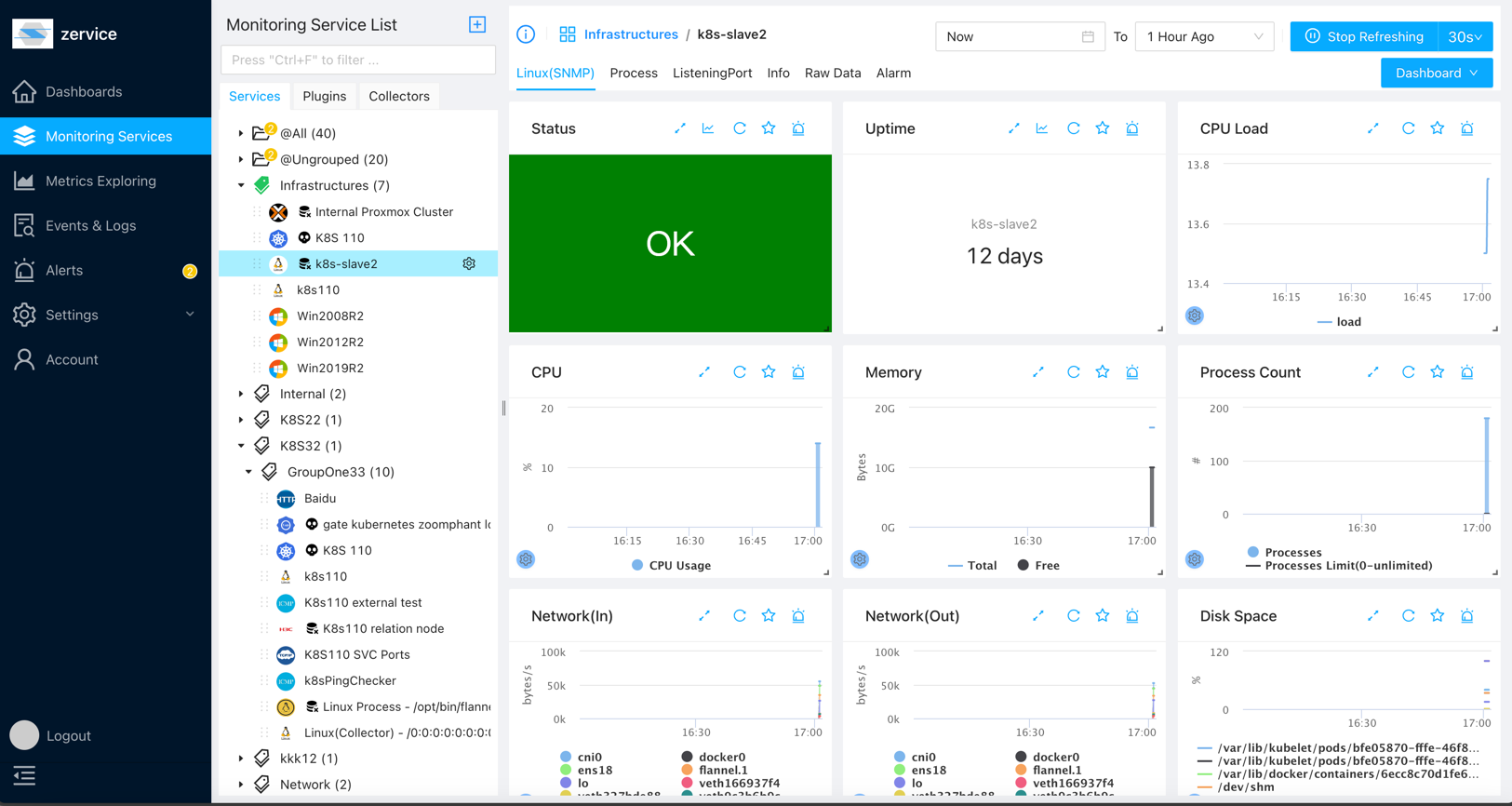Click the add monitoring service plus icon
The height and width of the screenshot is (806, 1512).
477,25
